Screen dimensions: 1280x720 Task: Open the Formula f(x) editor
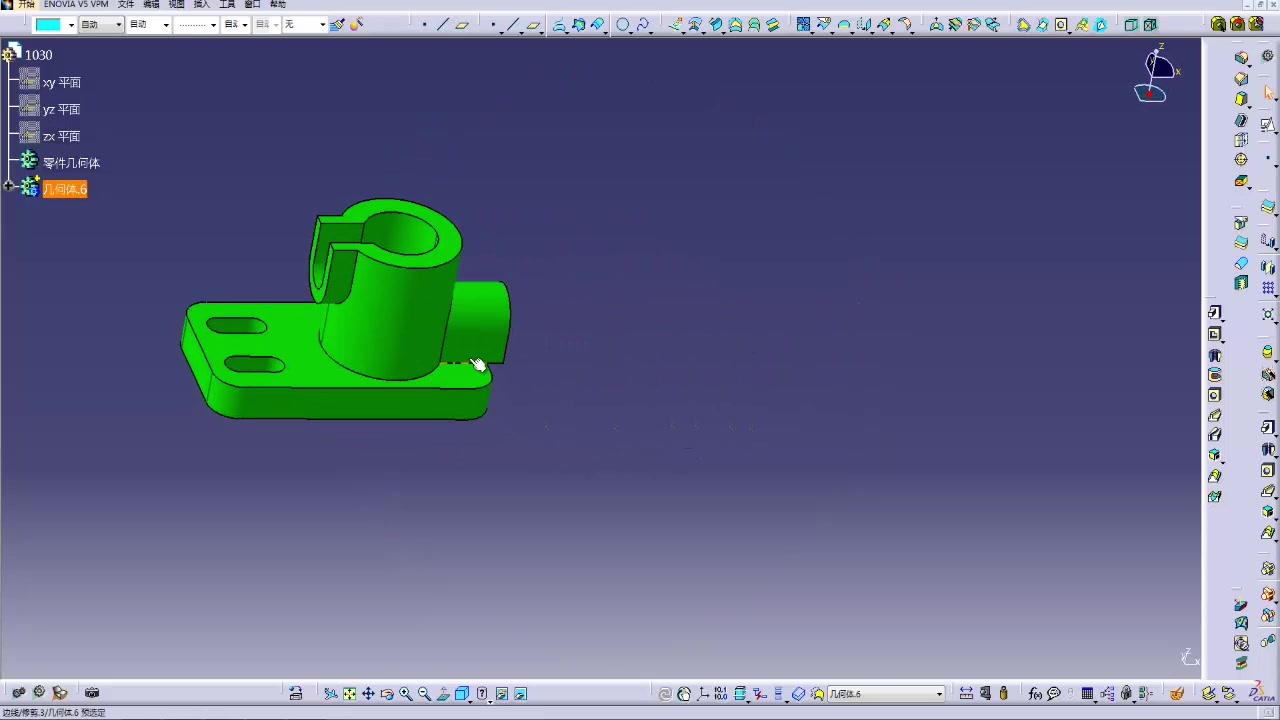pos(1035,693)
